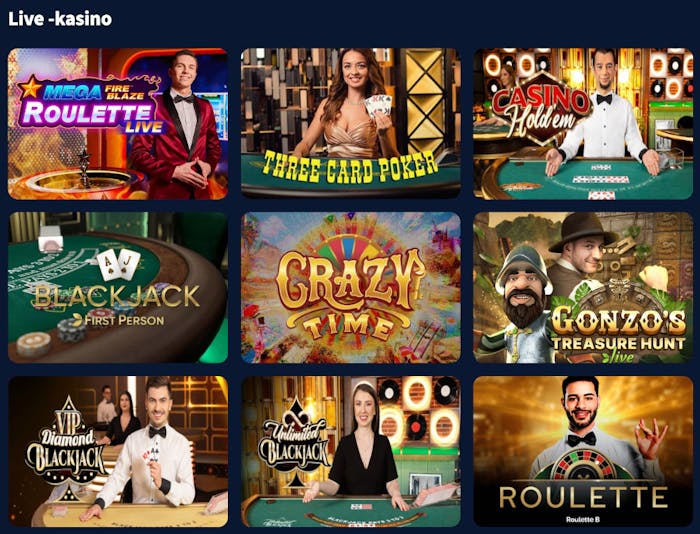
Task: Click the red Casino Hold'em logo badge
Action: [x=540, y=109]
